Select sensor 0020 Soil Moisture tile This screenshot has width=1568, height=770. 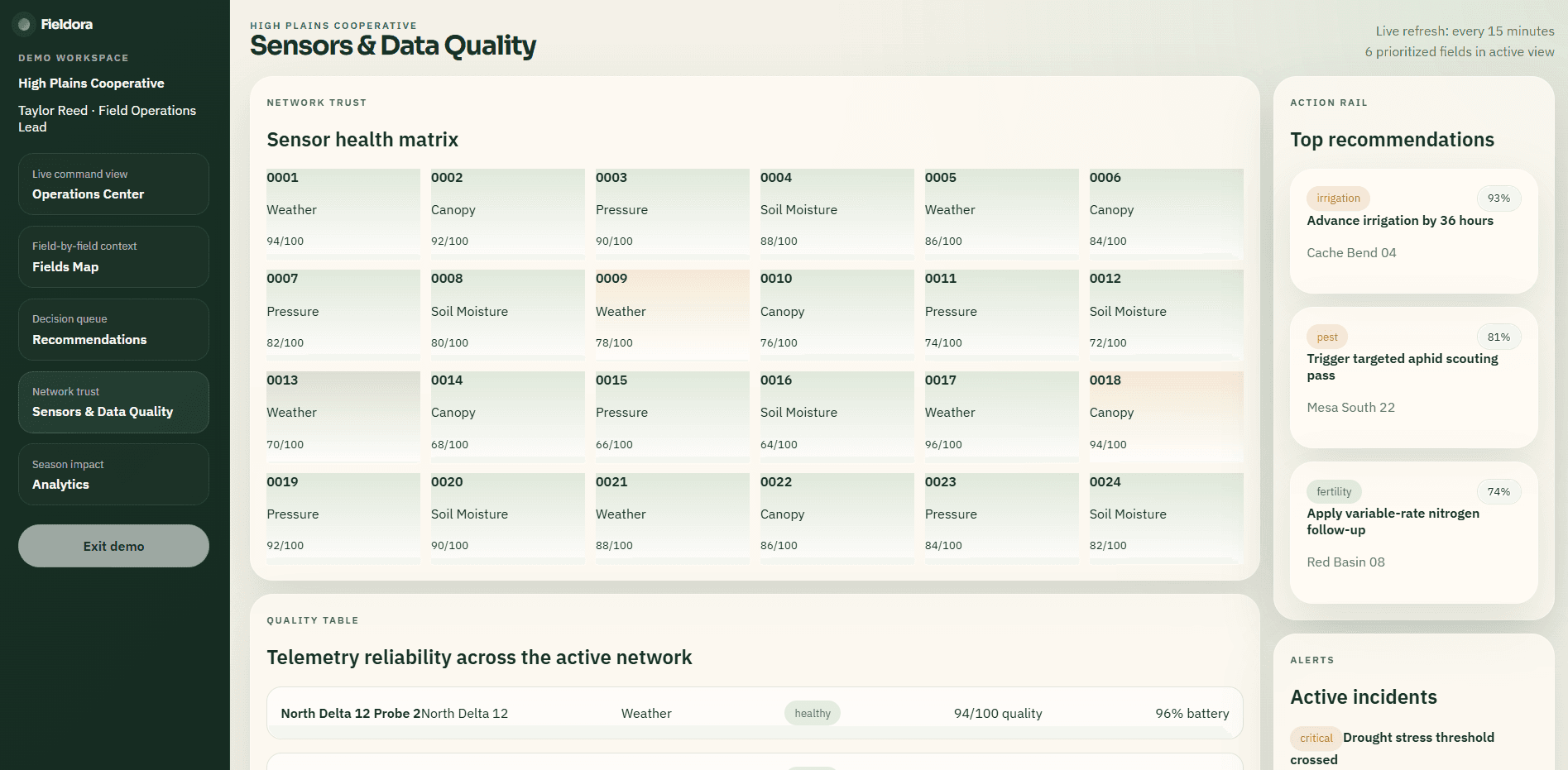pyautogui.click(x=508, y=519)
